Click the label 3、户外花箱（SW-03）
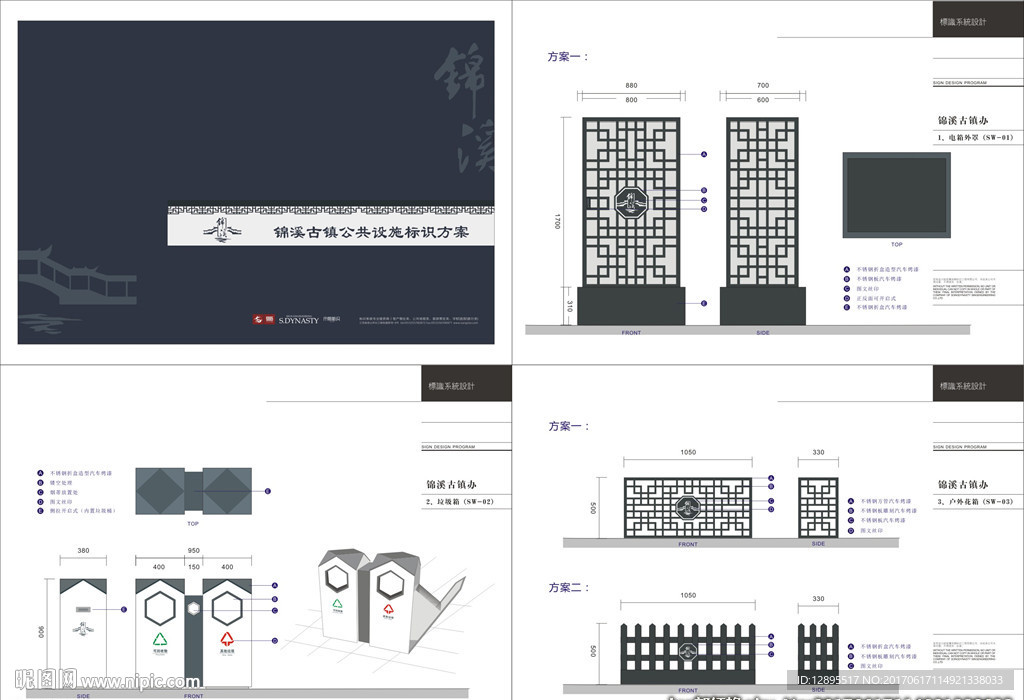The image size is (1024, 700). coord(975,501)
